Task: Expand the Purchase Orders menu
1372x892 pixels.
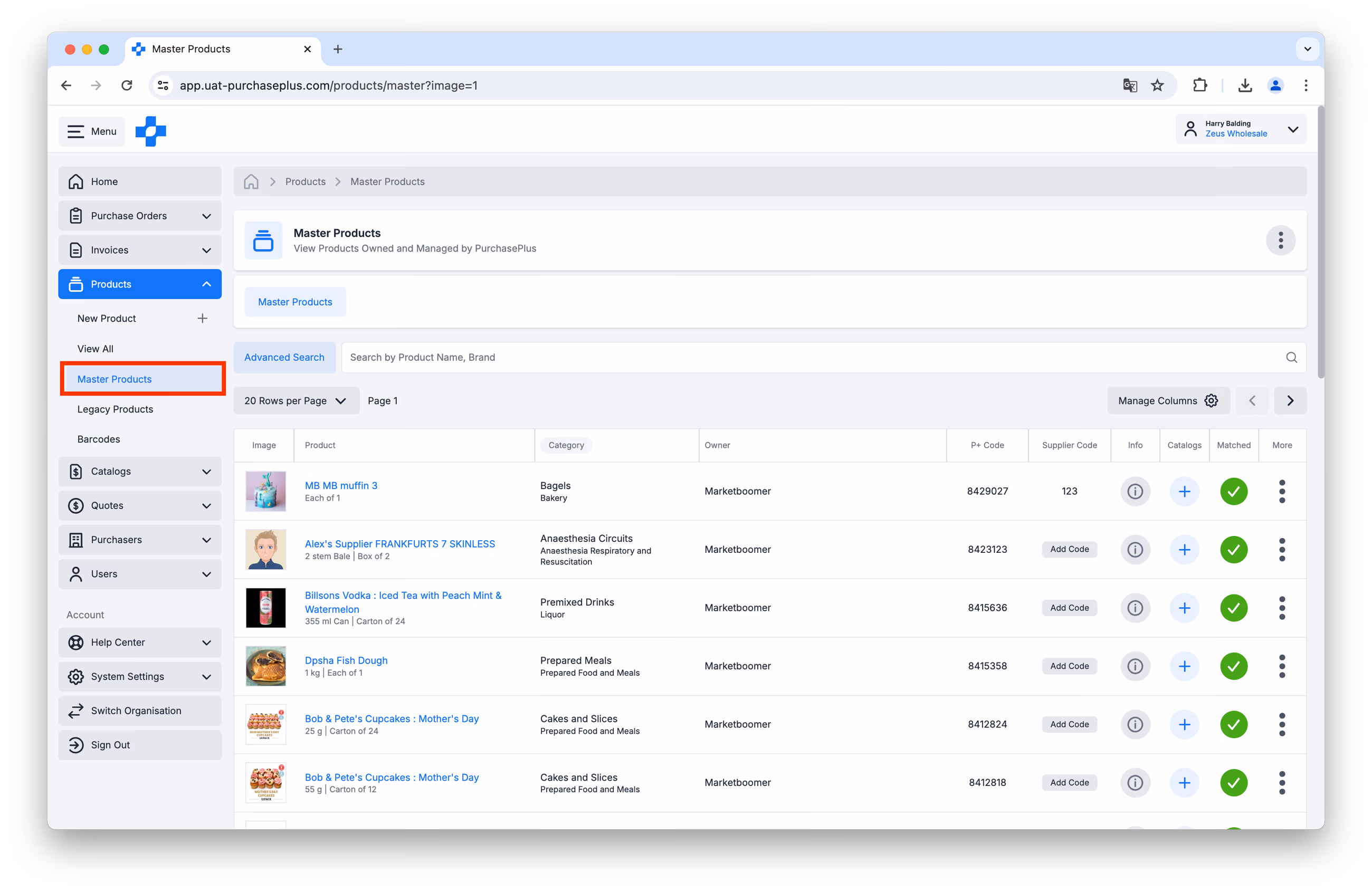Action: point(139,216)
